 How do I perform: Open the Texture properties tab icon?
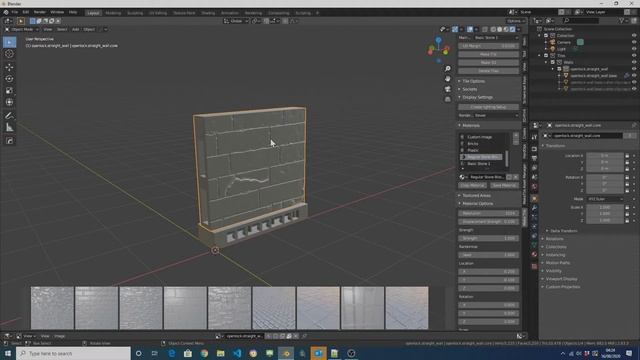[534, 266]
